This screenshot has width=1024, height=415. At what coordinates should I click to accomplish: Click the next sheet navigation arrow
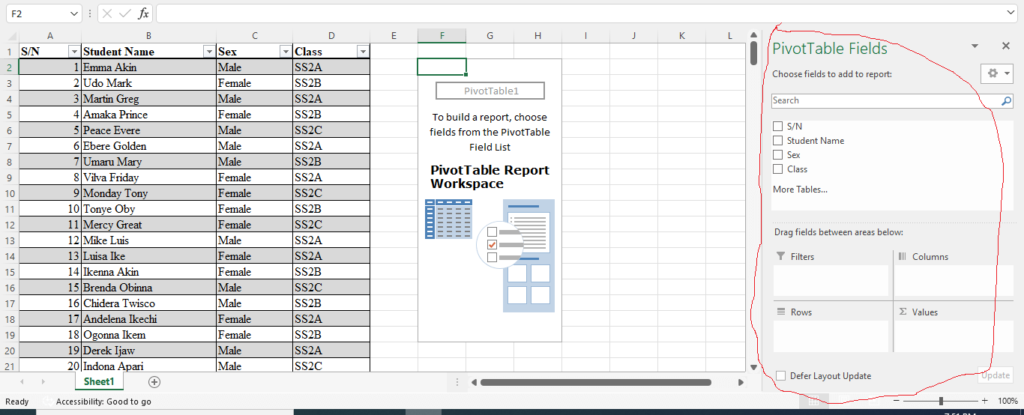43,382
